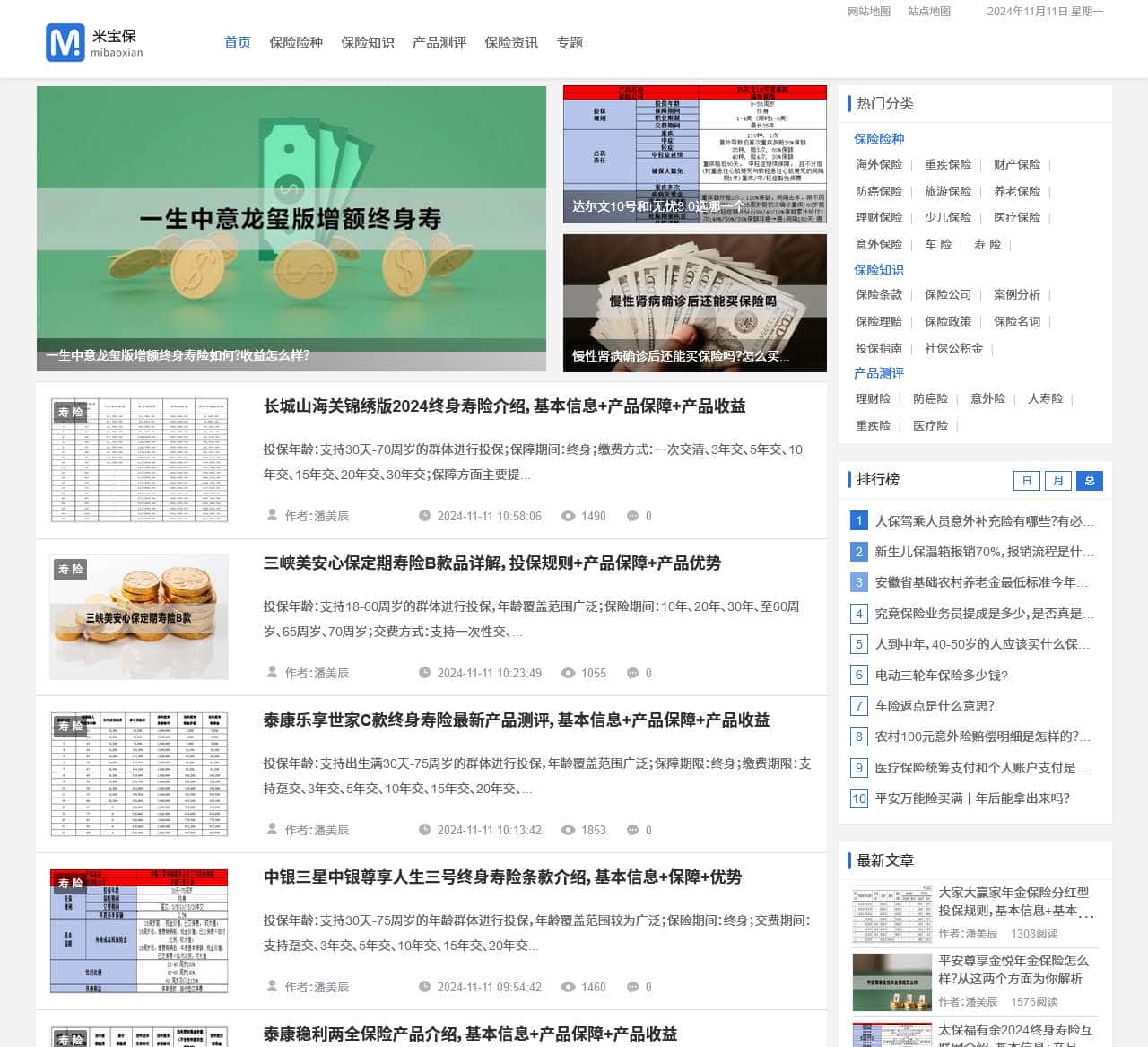This screenshot has height=1047, width=1148.
Task: Open ranked item 车险返点是什么意思
Action: 935,705
